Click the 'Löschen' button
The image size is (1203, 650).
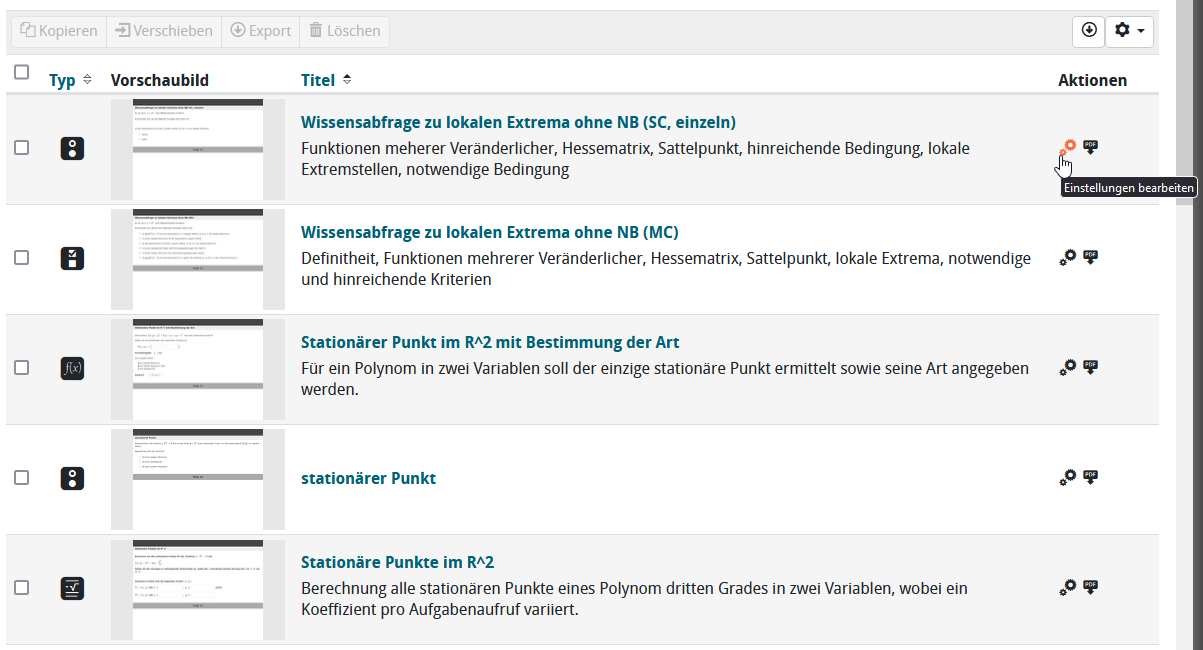click(345, 31)
